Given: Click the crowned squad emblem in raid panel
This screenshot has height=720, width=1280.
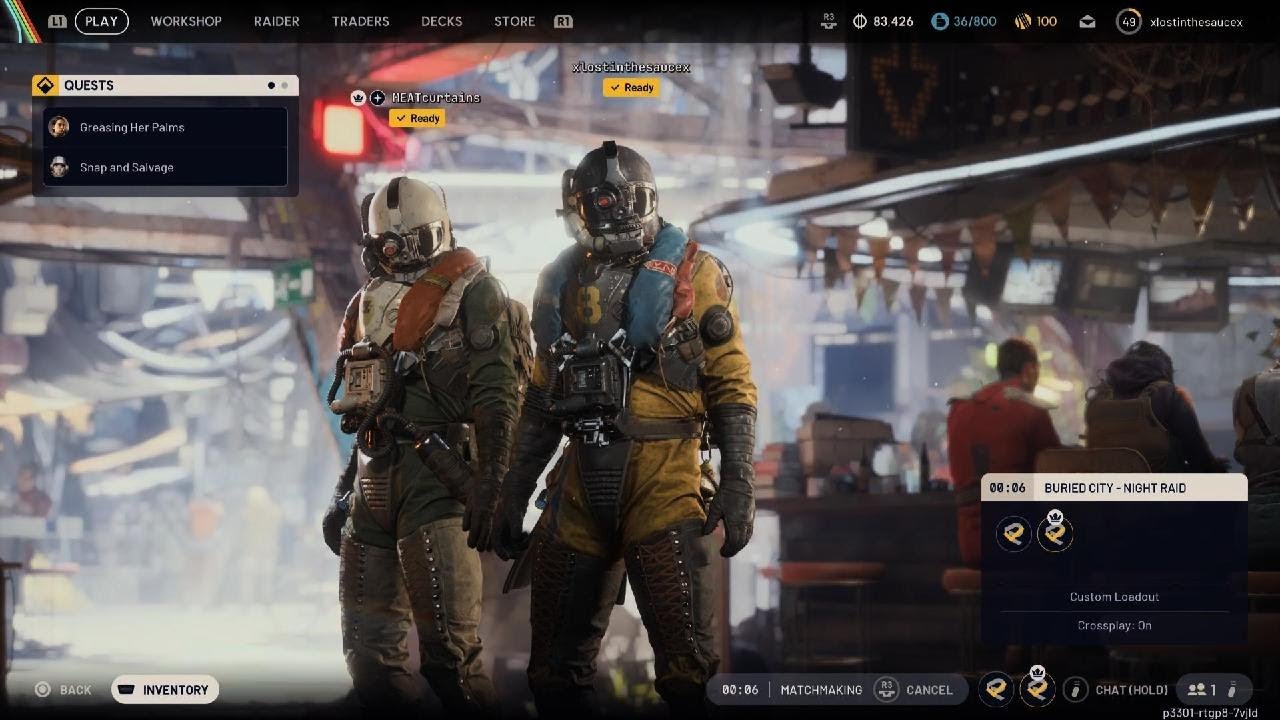Looking at the screenshot, I should coord(1055,532).
